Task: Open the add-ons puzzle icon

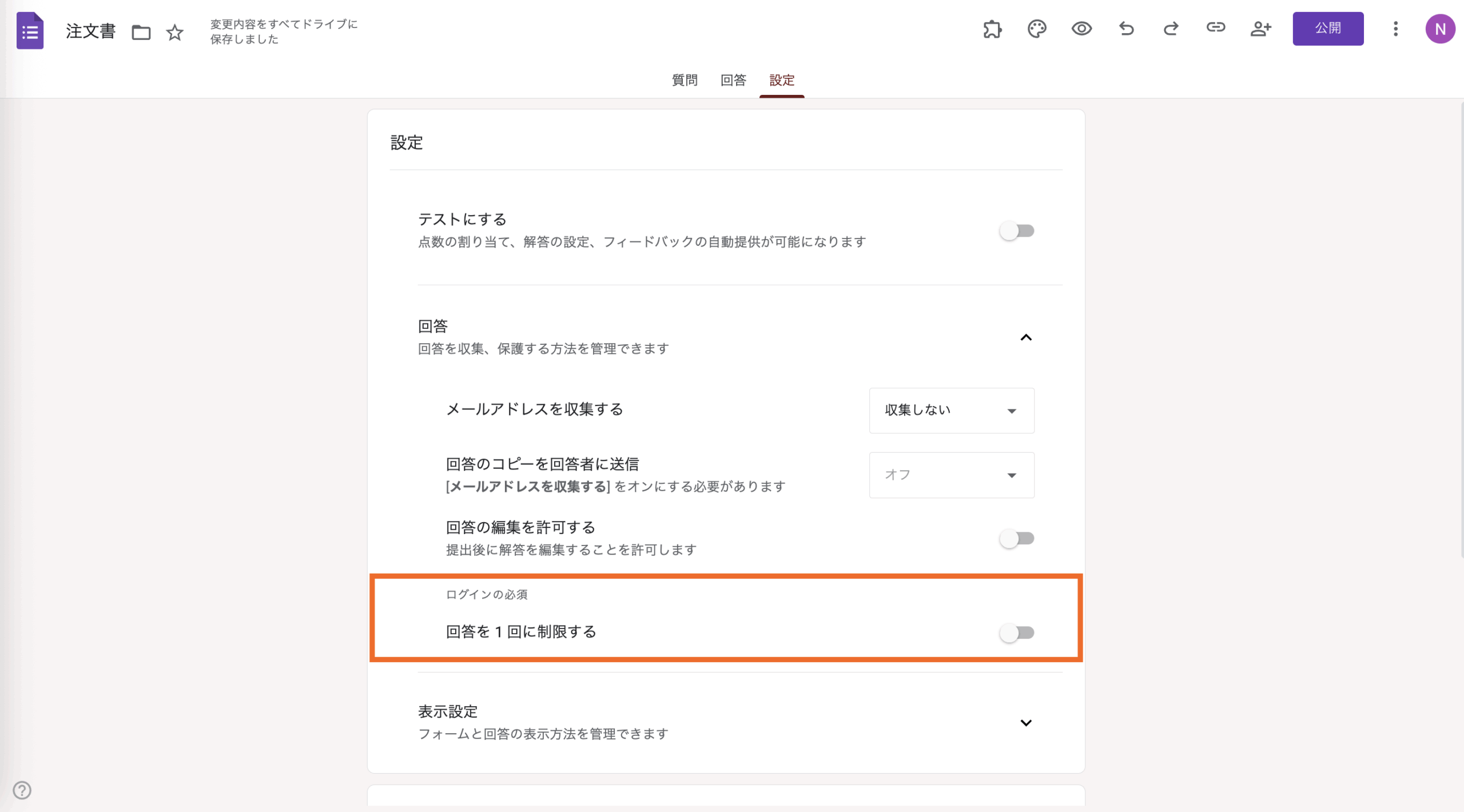Action: [992, 29]
